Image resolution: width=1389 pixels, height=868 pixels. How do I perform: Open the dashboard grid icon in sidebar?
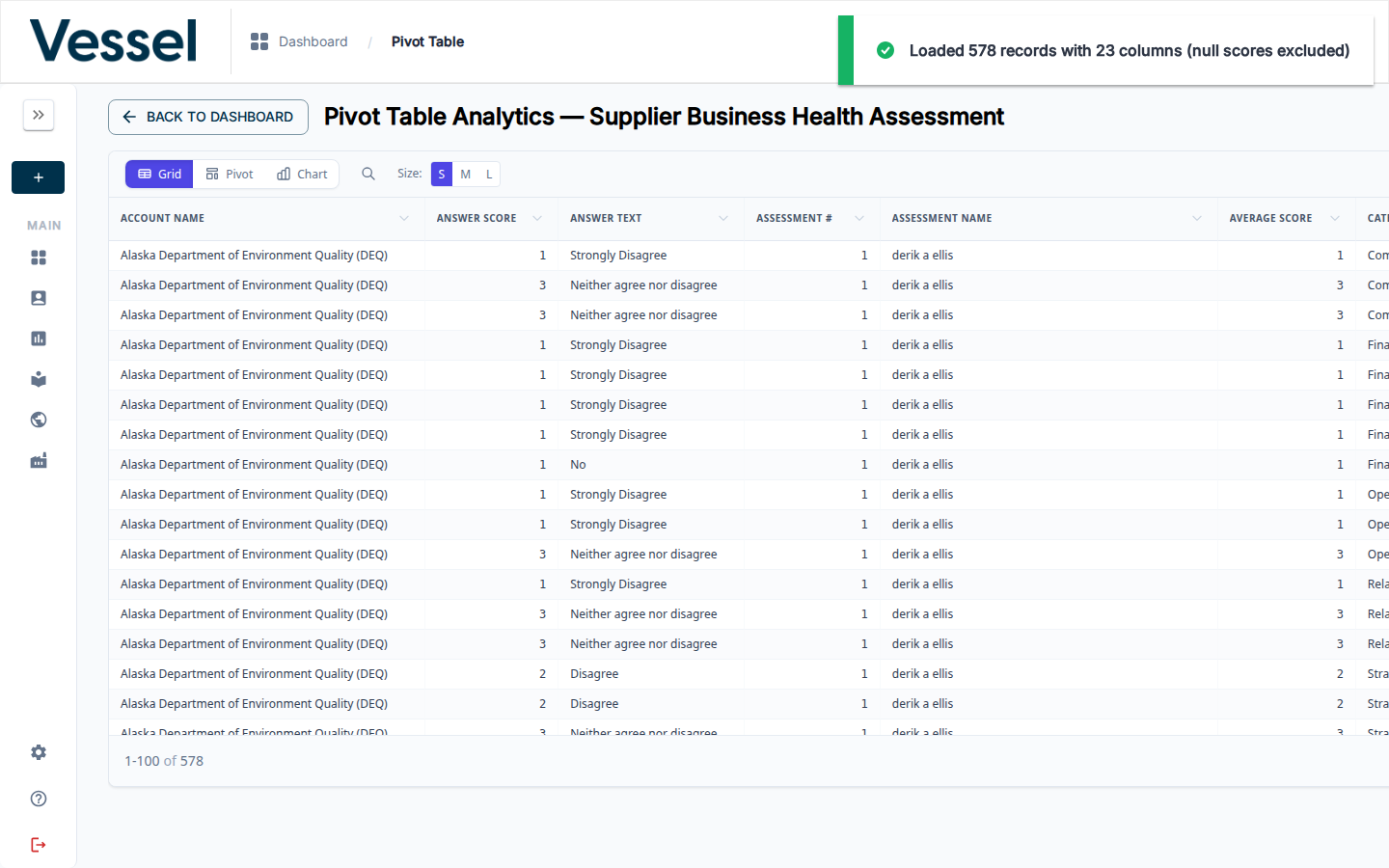click(39, 258)
